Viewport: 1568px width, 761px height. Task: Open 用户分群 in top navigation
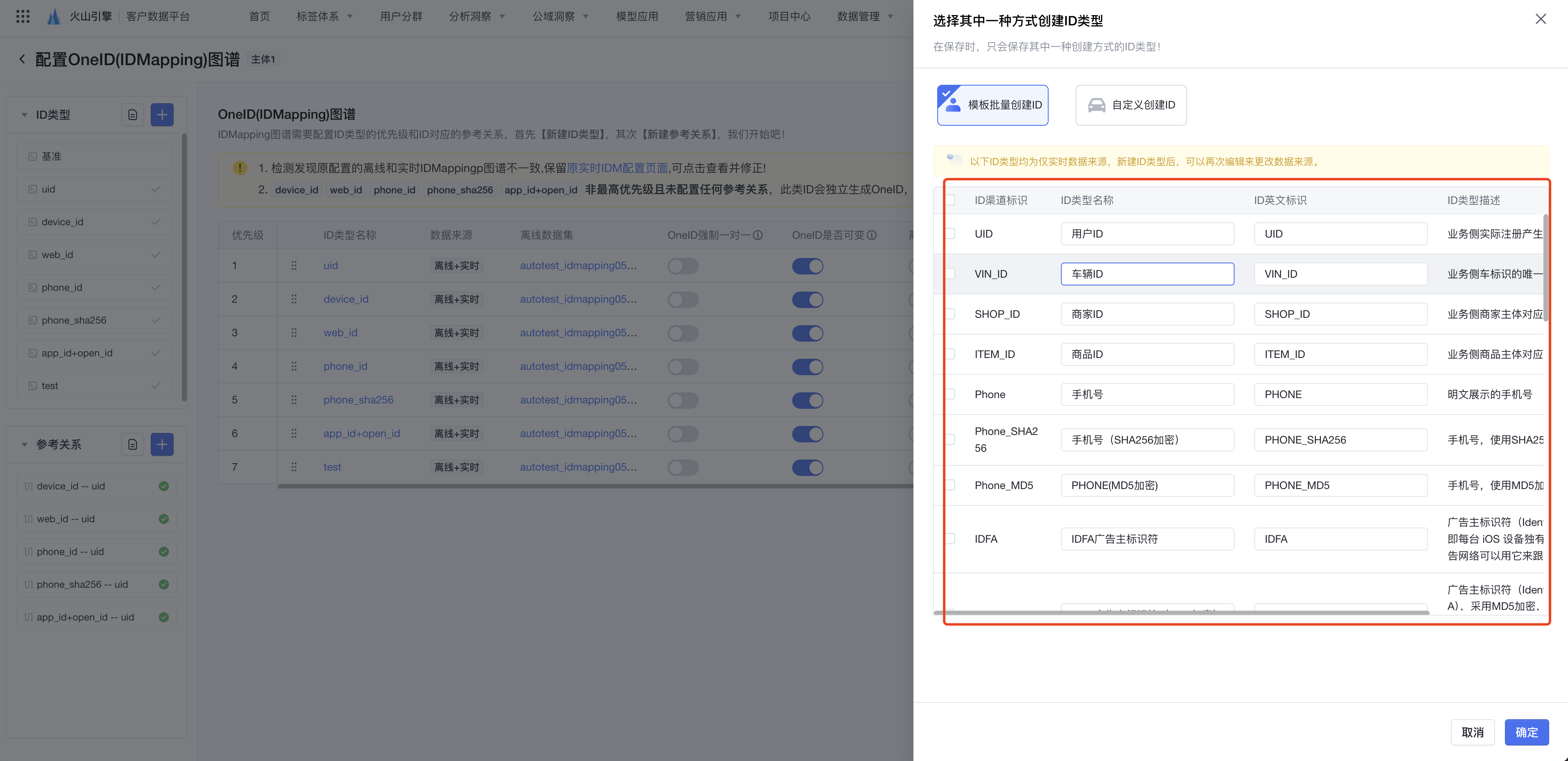[401, 16]
